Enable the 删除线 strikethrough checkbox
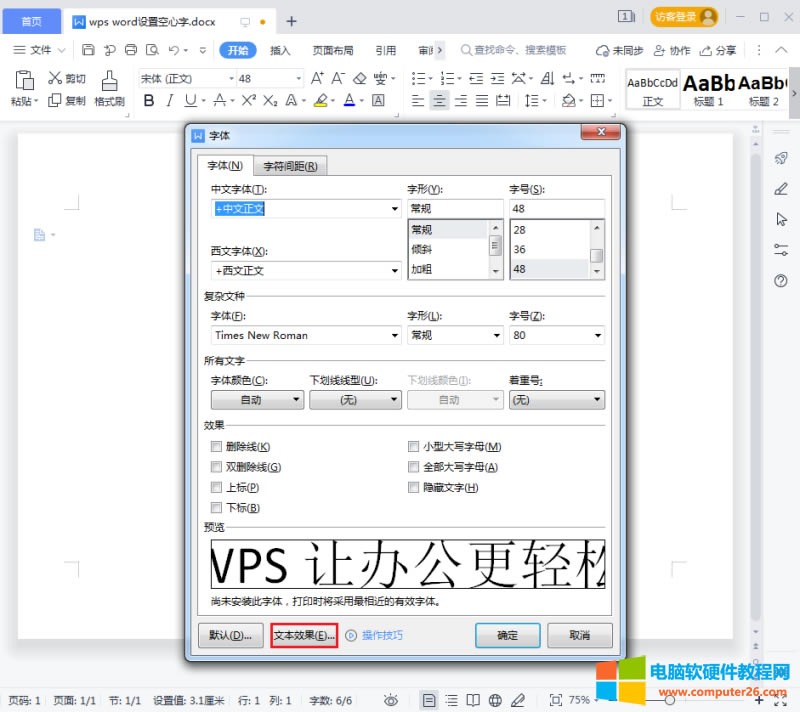Viewport: 800px width, 712px height. tap(216, 447)
